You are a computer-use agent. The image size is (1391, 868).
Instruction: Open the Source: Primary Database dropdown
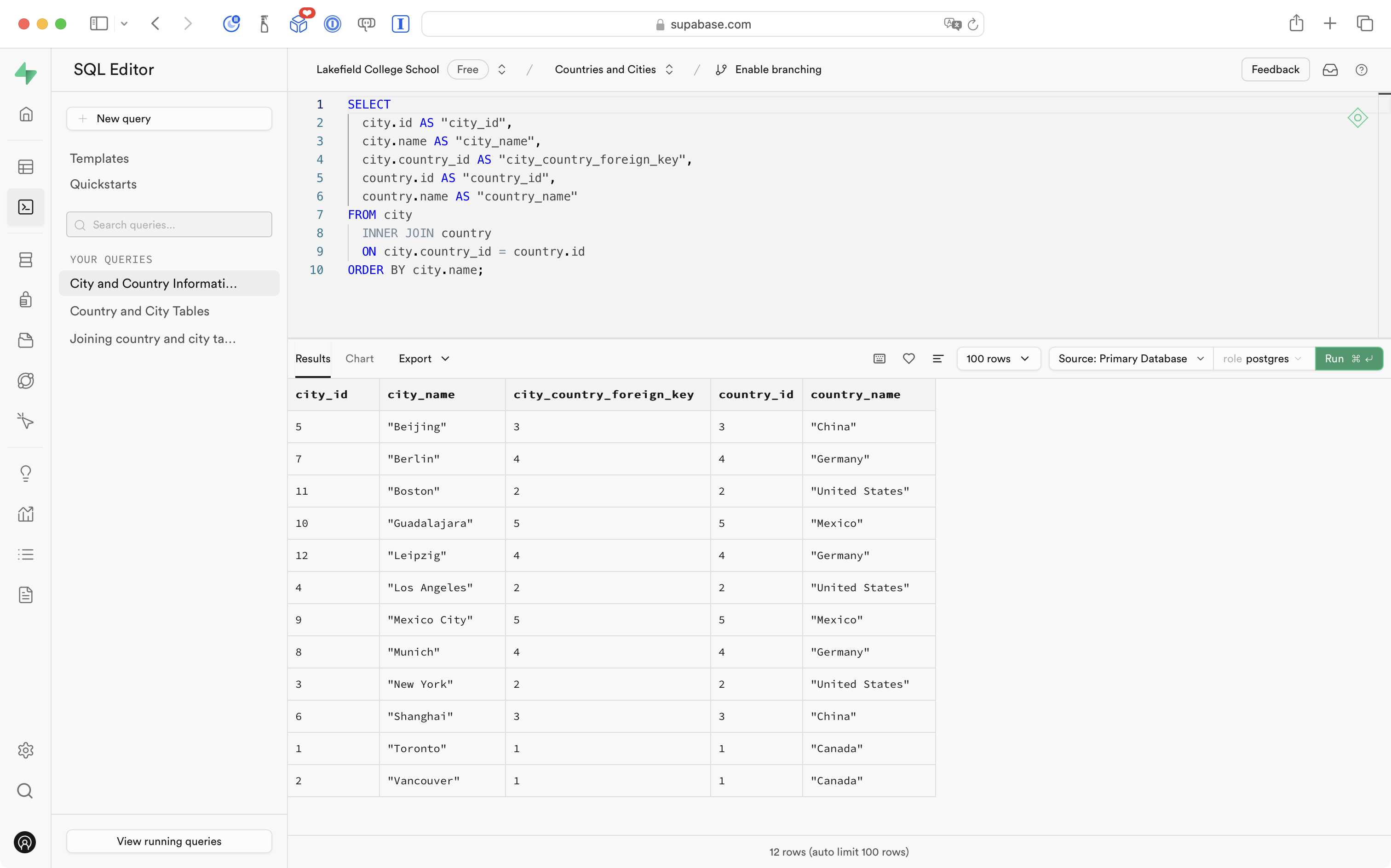1131,359
